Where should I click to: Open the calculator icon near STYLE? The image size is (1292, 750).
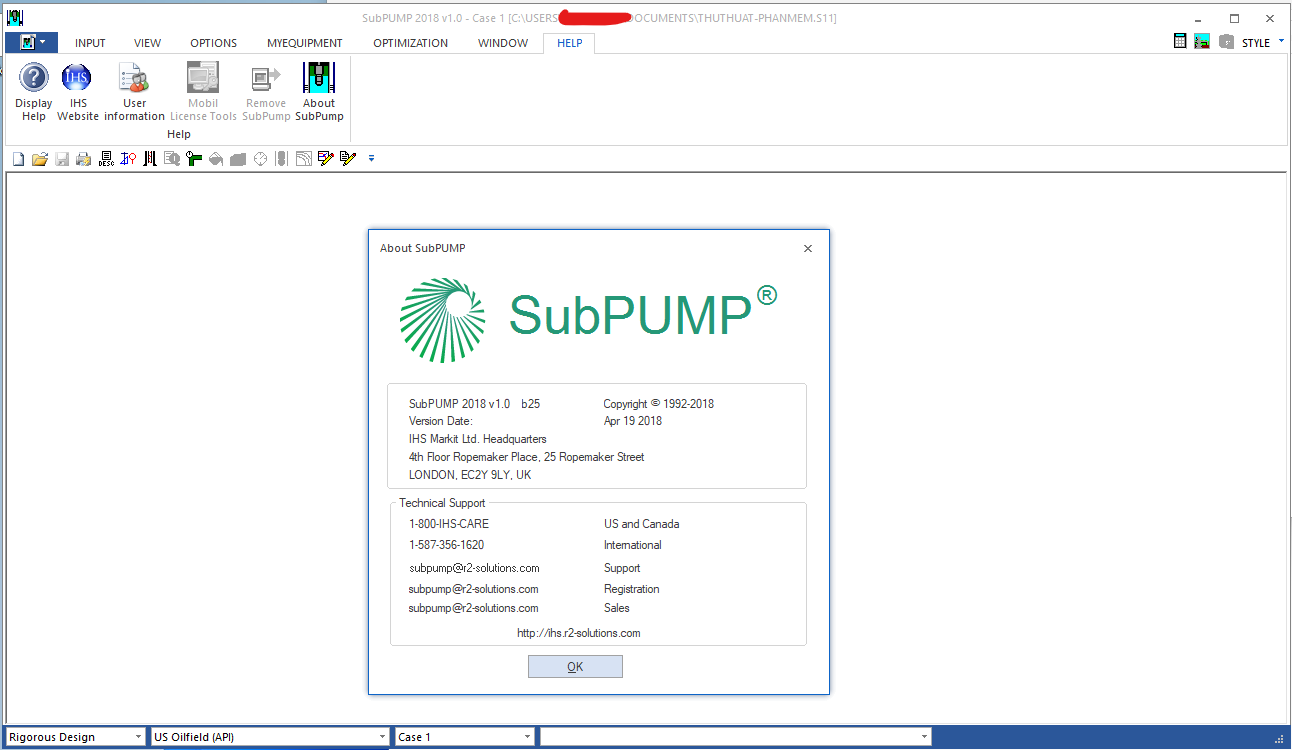[x=1181, y=42]
